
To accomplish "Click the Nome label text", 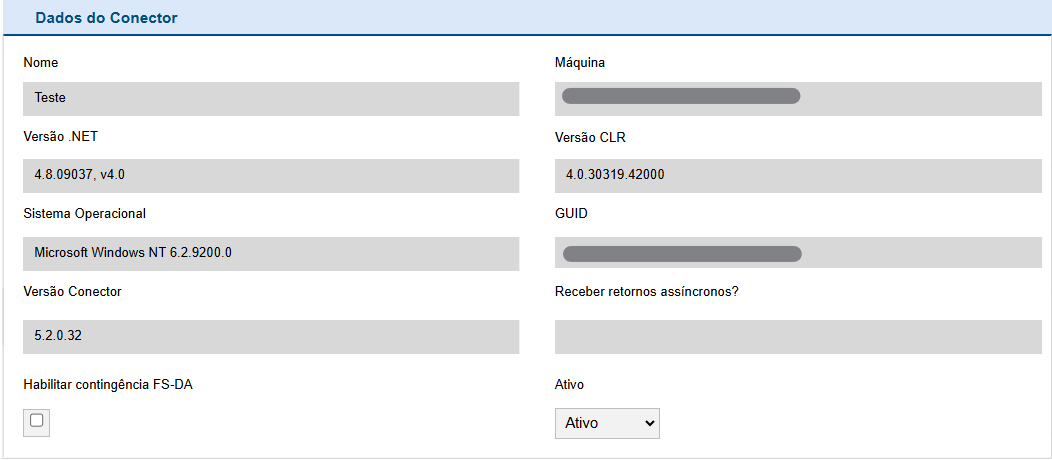I will [x=41, y=63].
